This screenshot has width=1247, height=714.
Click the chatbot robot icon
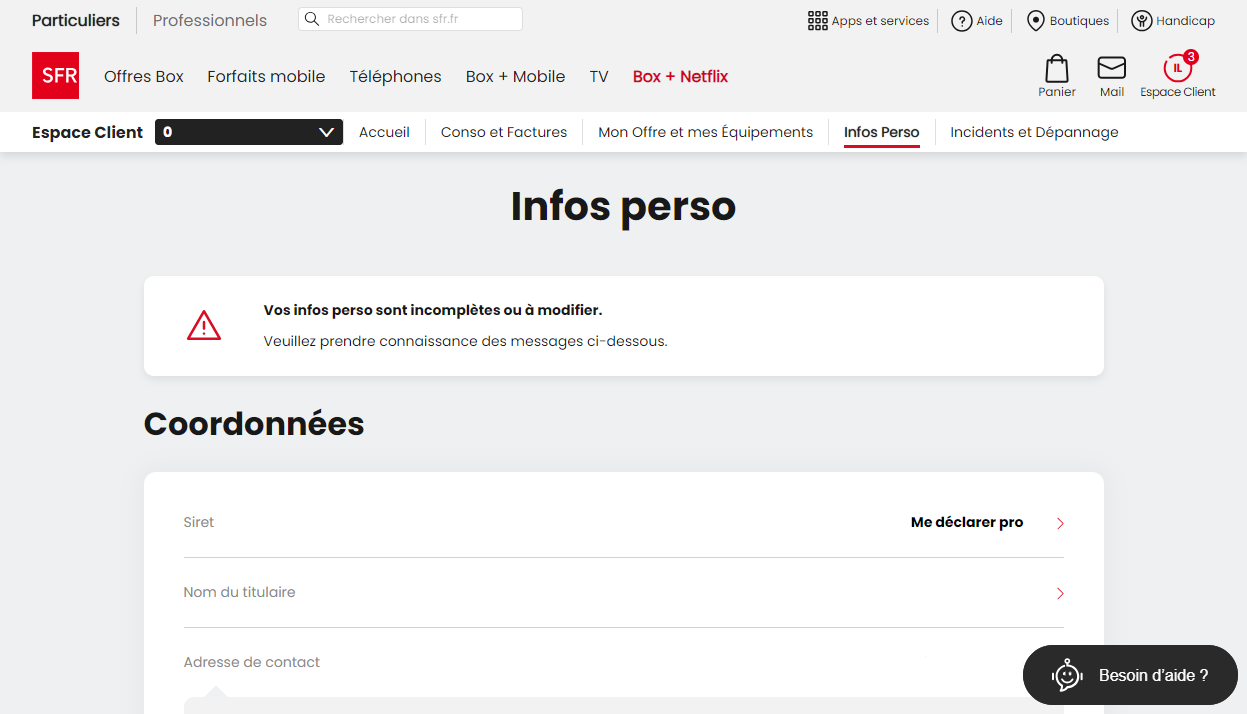point(1068,675)
